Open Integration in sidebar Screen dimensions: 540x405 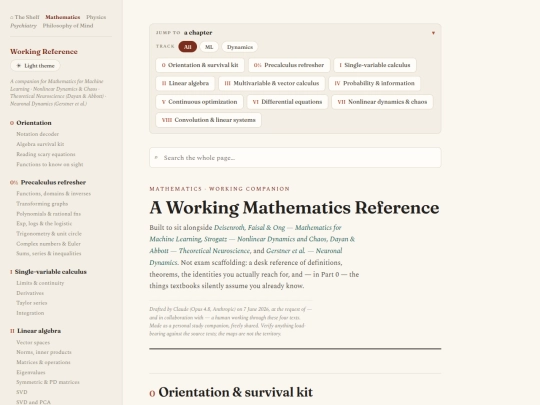tap(30, 313)
